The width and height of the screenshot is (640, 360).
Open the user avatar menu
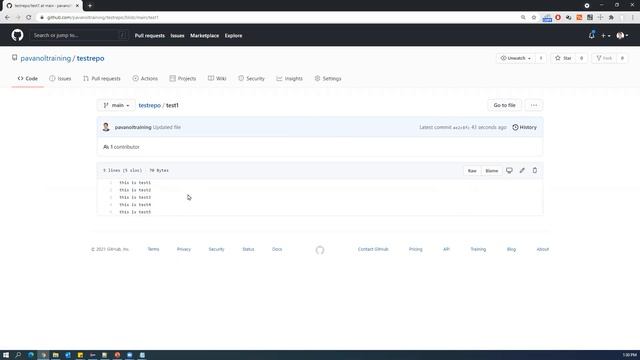tap(622, 36)
